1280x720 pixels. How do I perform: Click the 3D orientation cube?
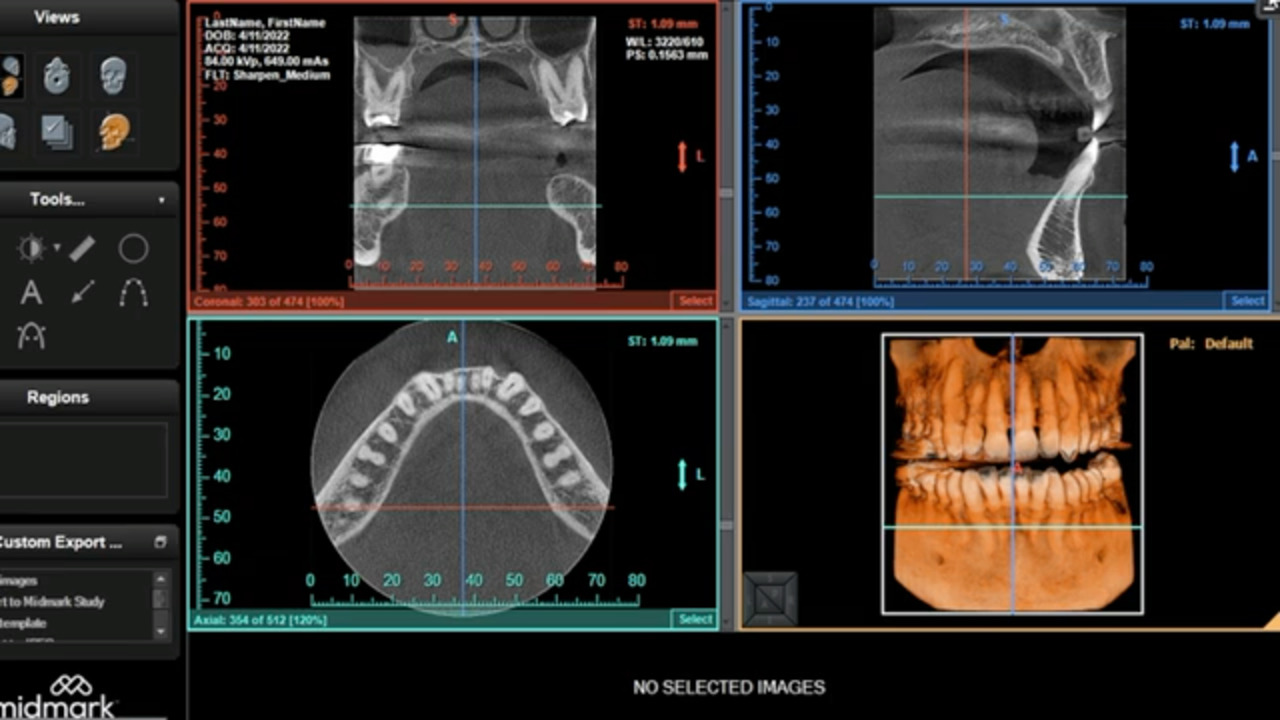(771, 599)
